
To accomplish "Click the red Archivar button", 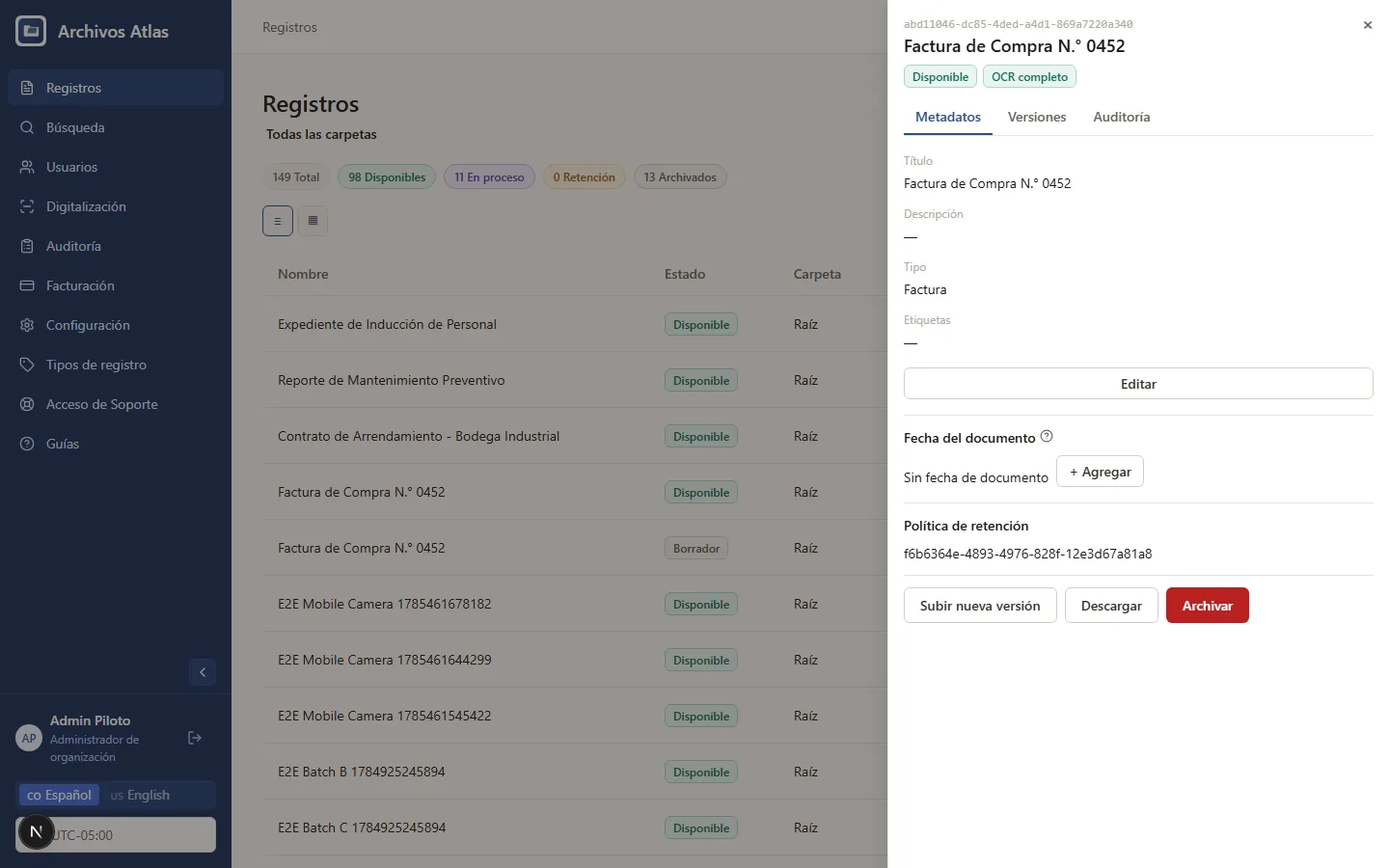I will tap(1208, 606).
